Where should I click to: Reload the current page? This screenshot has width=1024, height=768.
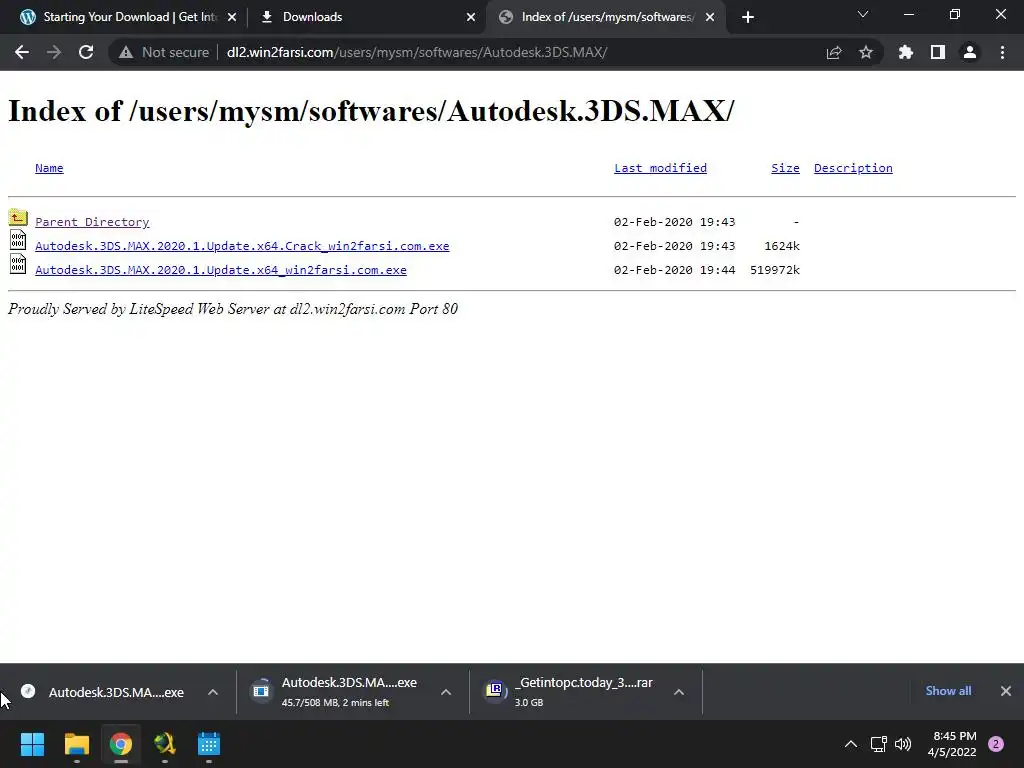[86, 52]
